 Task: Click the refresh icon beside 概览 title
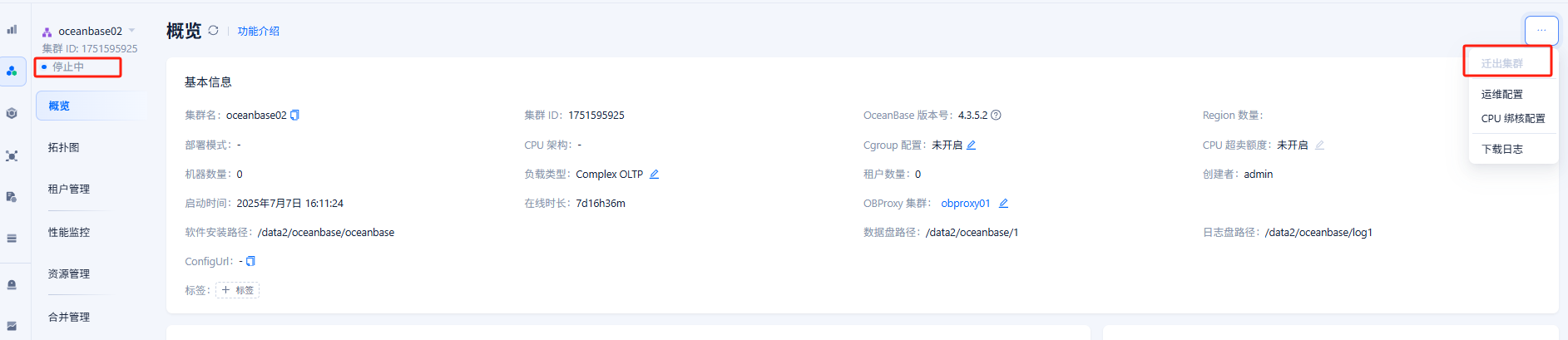pyautogui.click(x=214, y=31)
